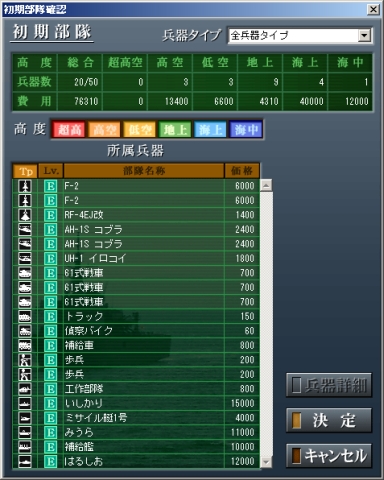The height and width of the screenshot is (480, 384).
Task: Toggle the red 超高 altitude filter
Action: tap(69, 129)
